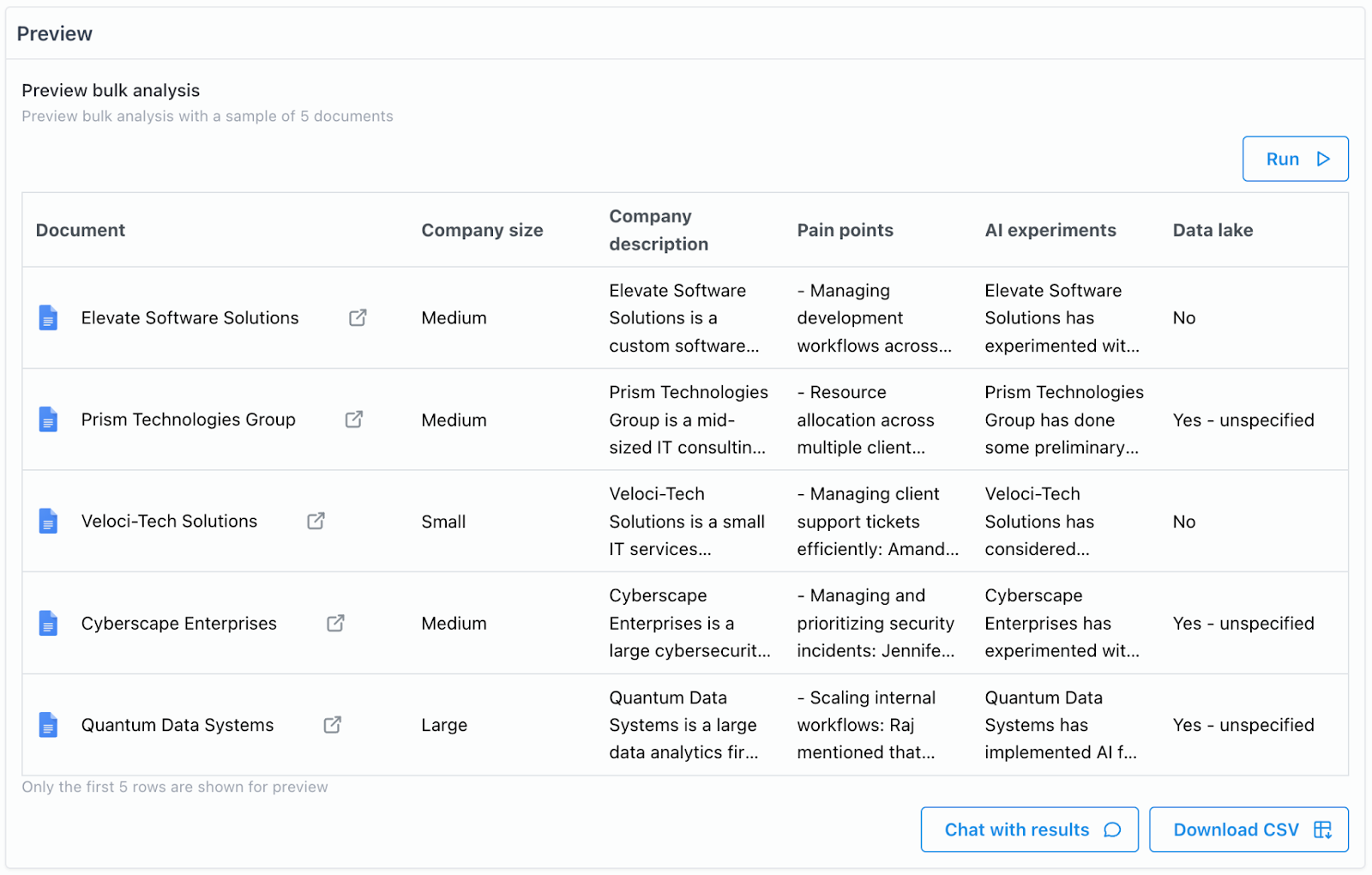1372x875 pixels.
Task: Select the AI experiments column header
Action: (x=1050, y=230)
